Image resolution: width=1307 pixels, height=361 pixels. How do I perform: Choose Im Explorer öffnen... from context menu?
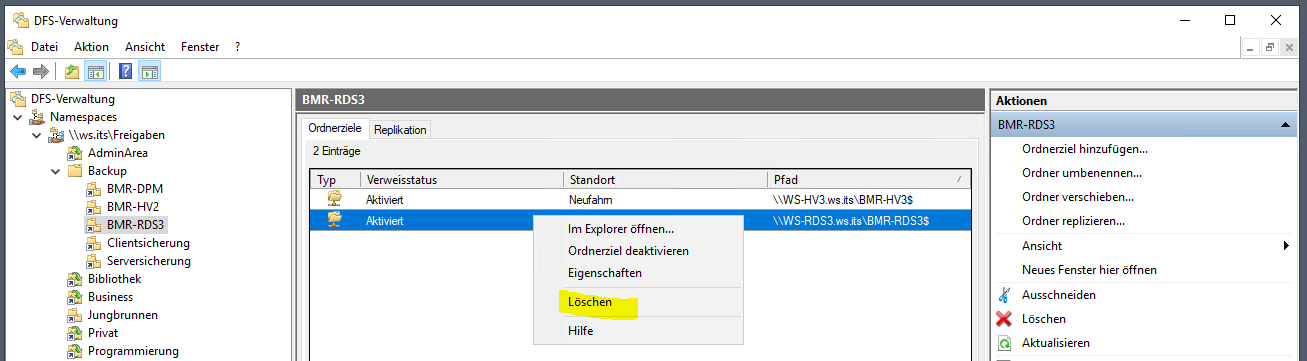[620, 229]
